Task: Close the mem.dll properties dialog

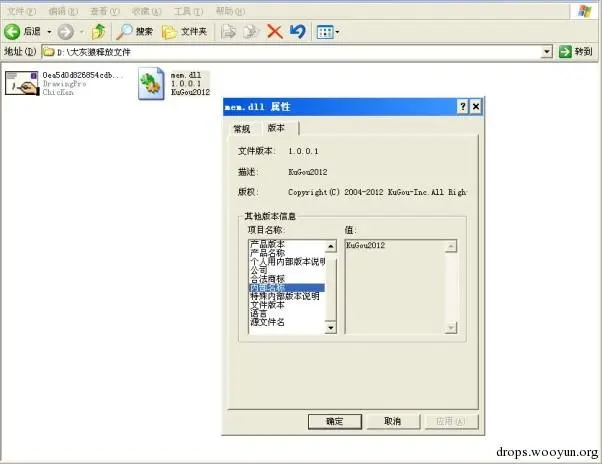Action: pos(476,106)
